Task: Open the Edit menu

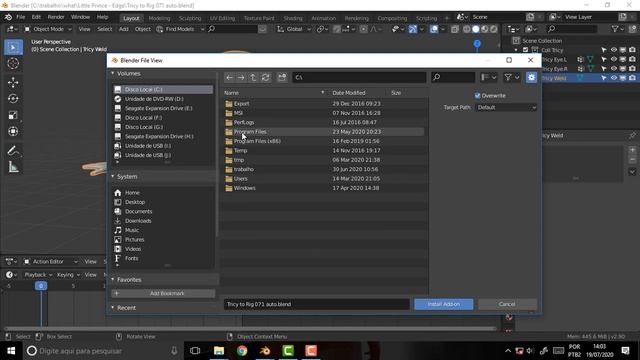Action: [36, 17]
